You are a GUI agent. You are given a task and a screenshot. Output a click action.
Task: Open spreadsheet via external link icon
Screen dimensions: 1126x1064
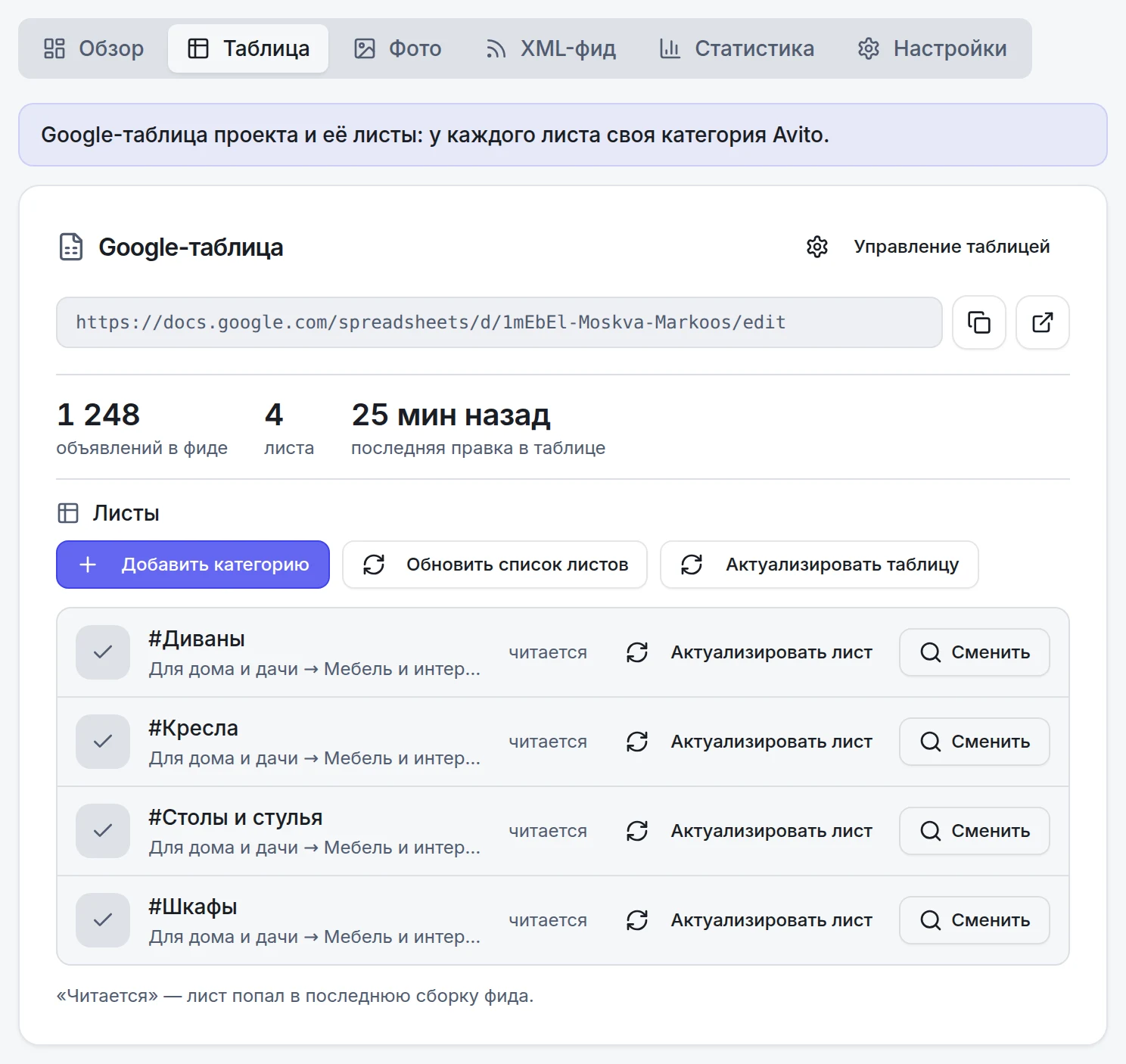(x=1043, y=322)
